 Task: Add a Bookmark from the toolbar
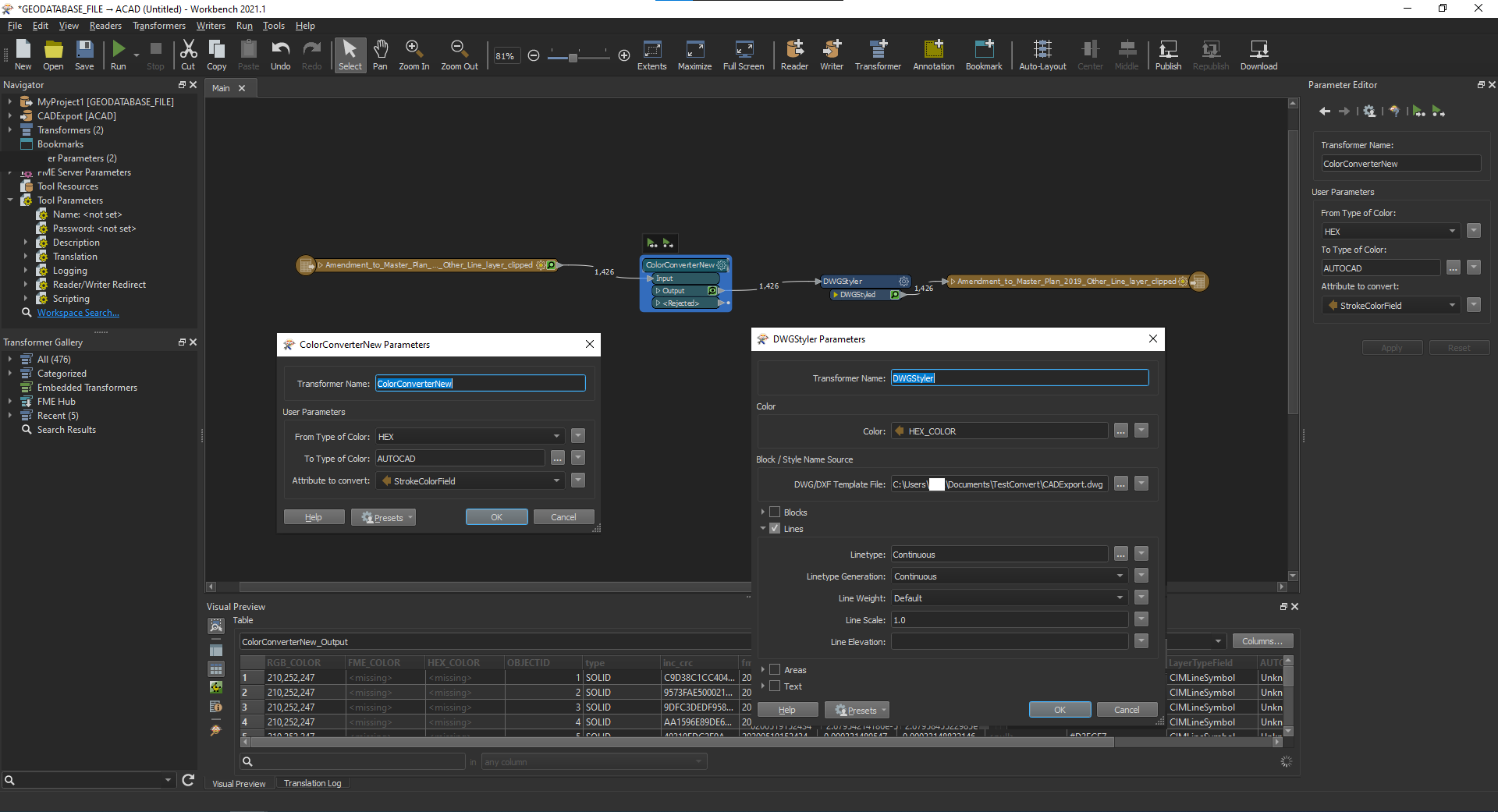(x=984, y=55)
